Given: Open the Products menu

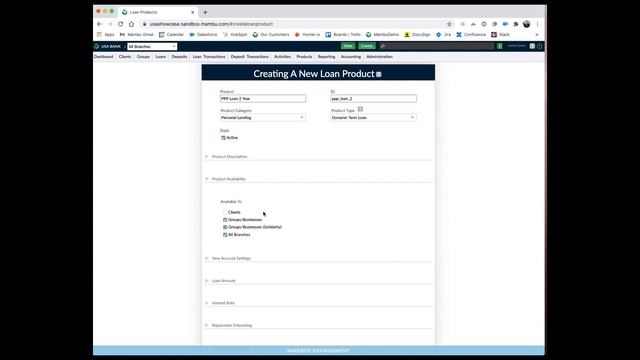Looking at the screenshot, I should click(x=304, y=57).
